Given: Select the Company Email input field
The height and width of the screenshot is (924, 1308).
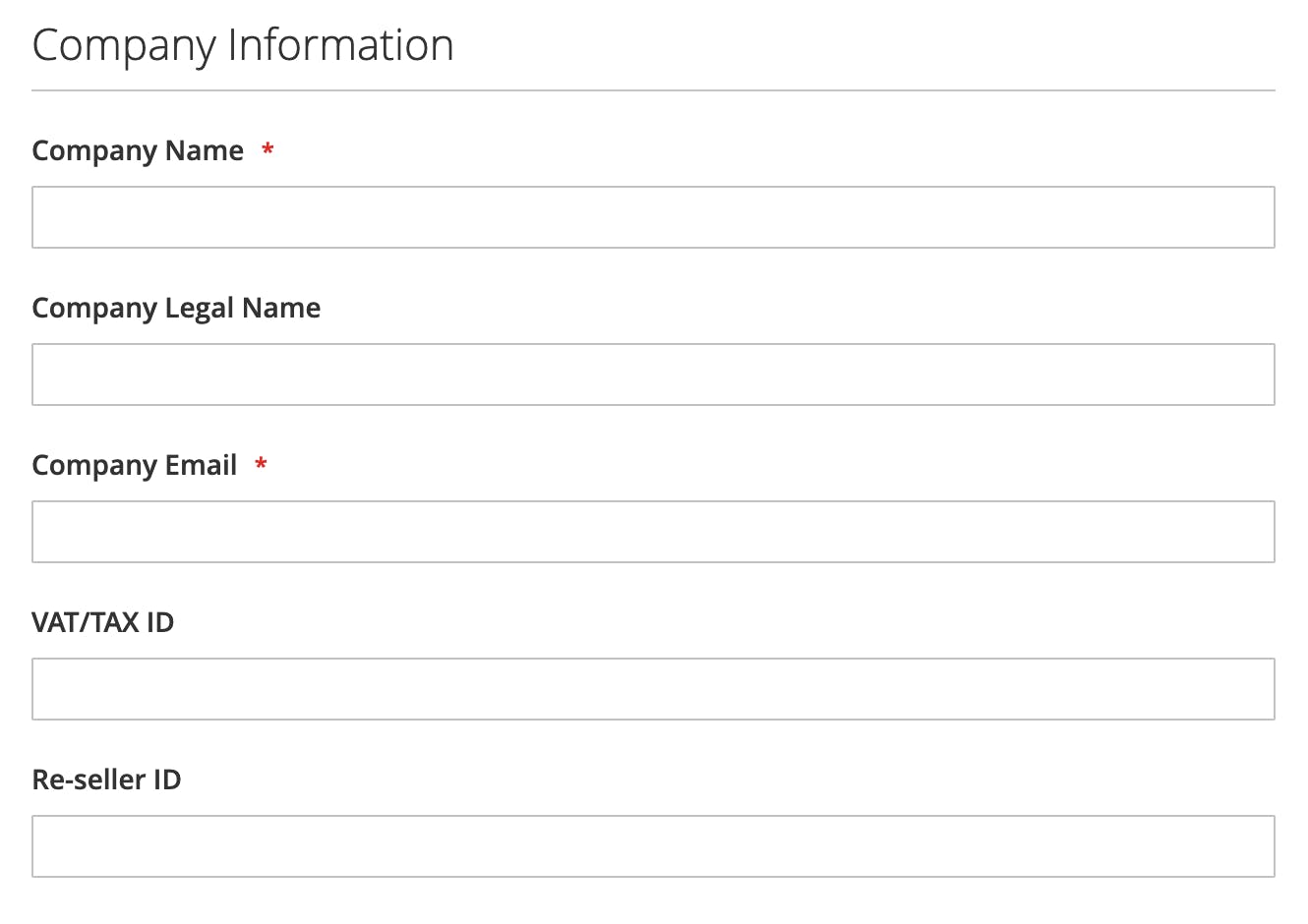Looking at the screenshot, I should 653,532.
